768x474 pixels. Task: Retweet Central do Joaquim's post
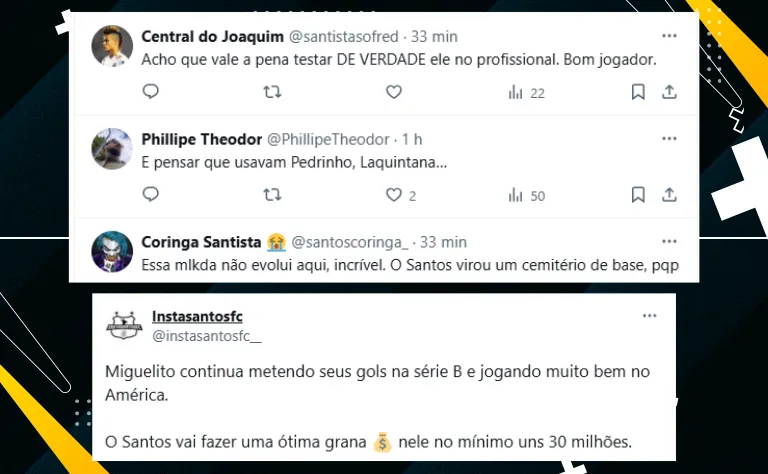(x=271, y=92)
